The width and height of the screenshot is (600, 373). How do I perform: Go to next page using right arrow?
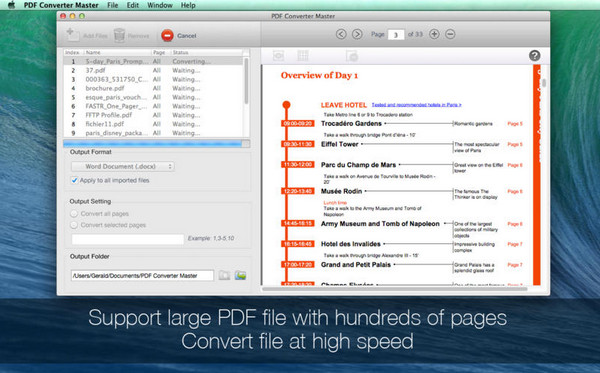[x=357, y=34]
